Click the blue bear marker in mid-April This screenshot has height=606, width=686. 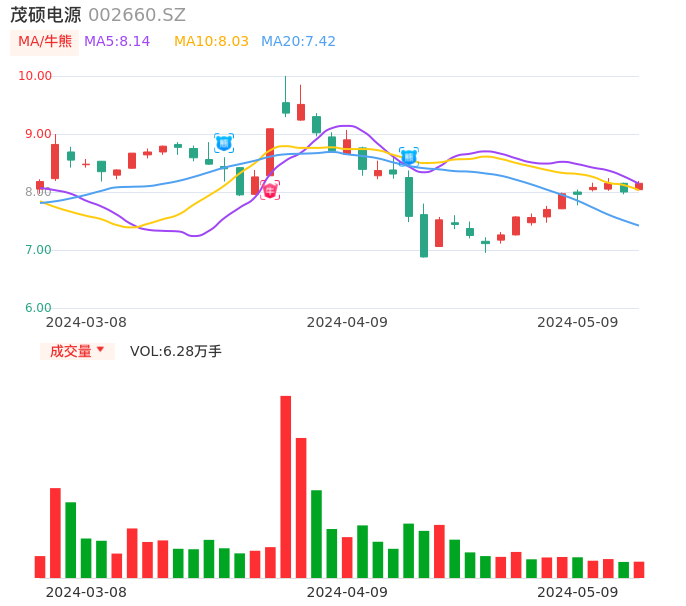408,156
